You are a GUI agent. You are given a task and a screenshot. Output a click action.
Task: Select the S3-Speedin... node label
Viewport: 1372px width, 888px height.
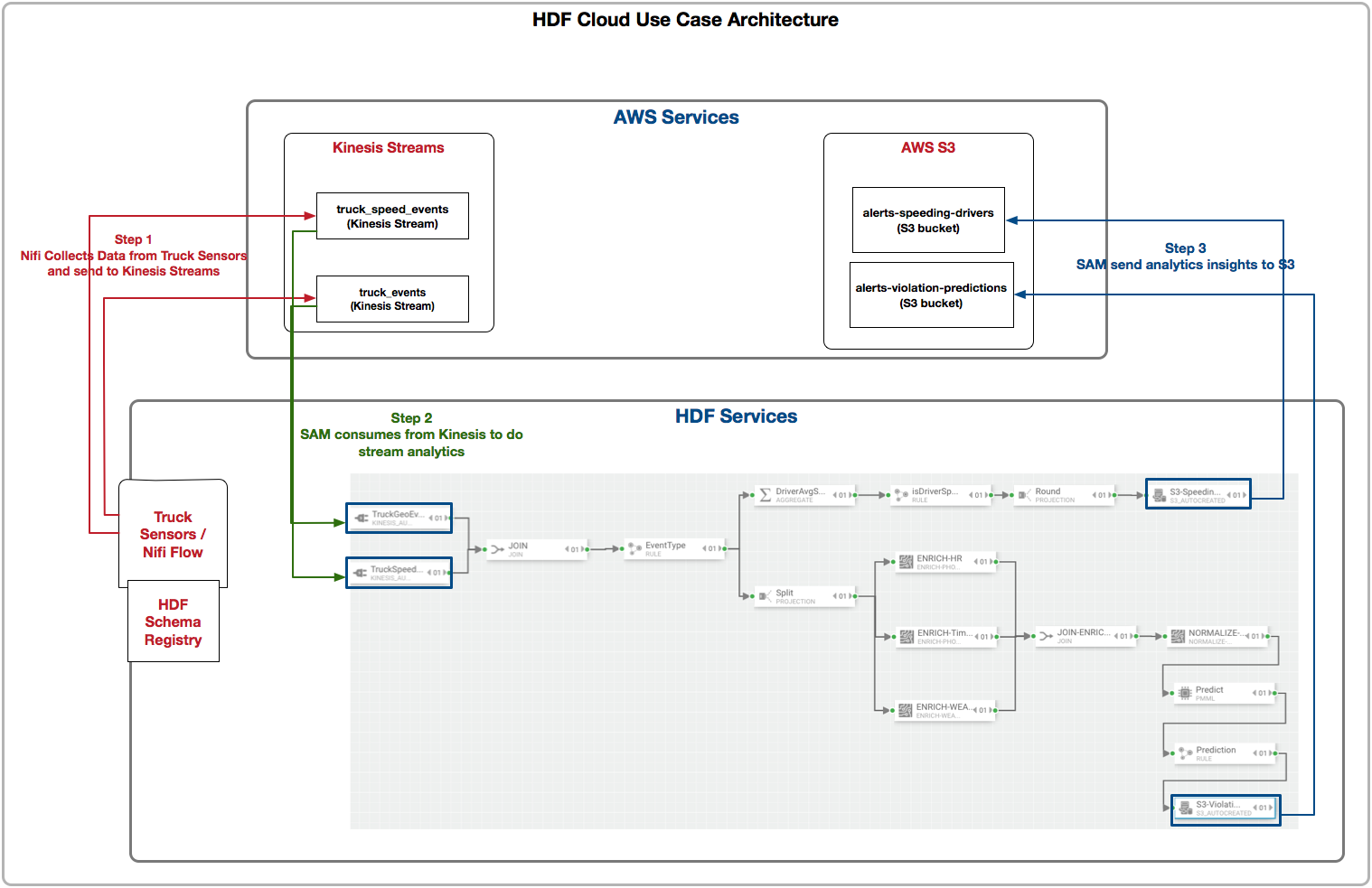(x=1195, y=492)
